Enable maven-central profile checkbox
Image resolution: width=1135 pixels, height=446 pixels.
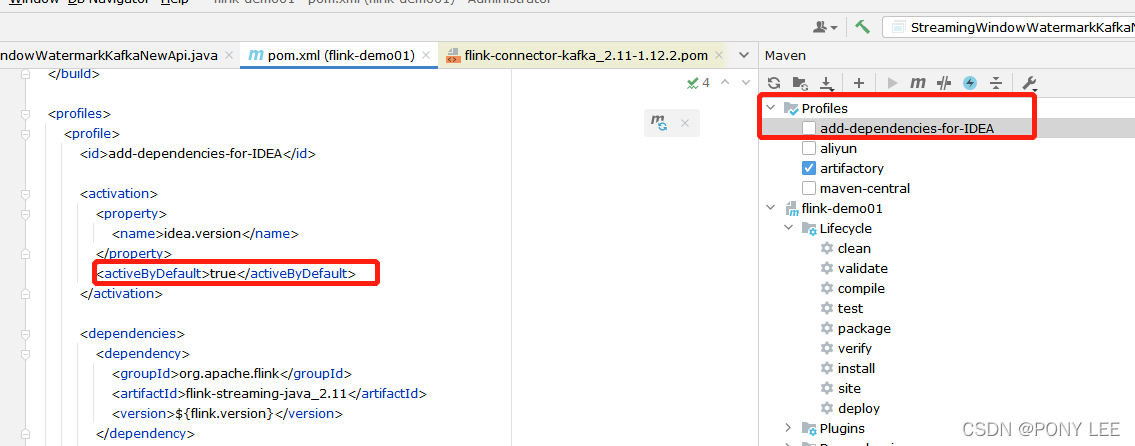809,188
